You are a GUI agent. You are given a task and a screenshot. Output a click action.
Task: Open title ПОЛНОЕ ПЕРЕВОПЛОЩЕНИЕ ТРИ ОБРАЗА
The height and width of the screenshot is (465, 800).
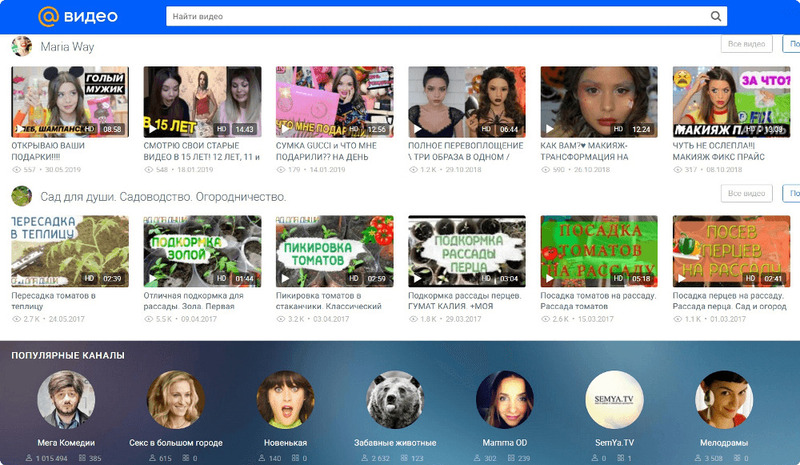tap(466, 151)
